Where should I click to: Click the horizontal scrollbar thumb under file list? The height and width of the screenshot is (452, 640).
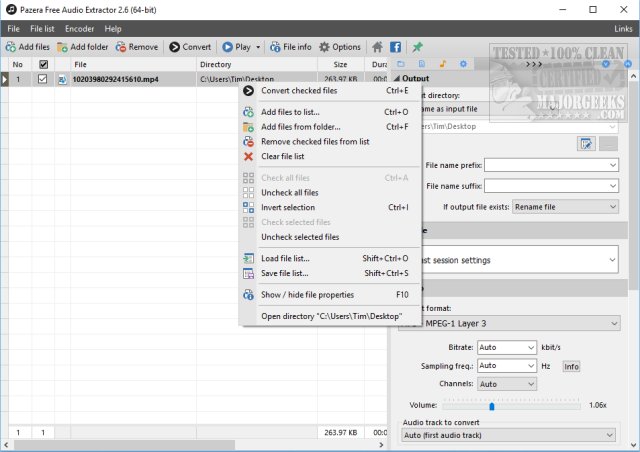tap(124, 445)
